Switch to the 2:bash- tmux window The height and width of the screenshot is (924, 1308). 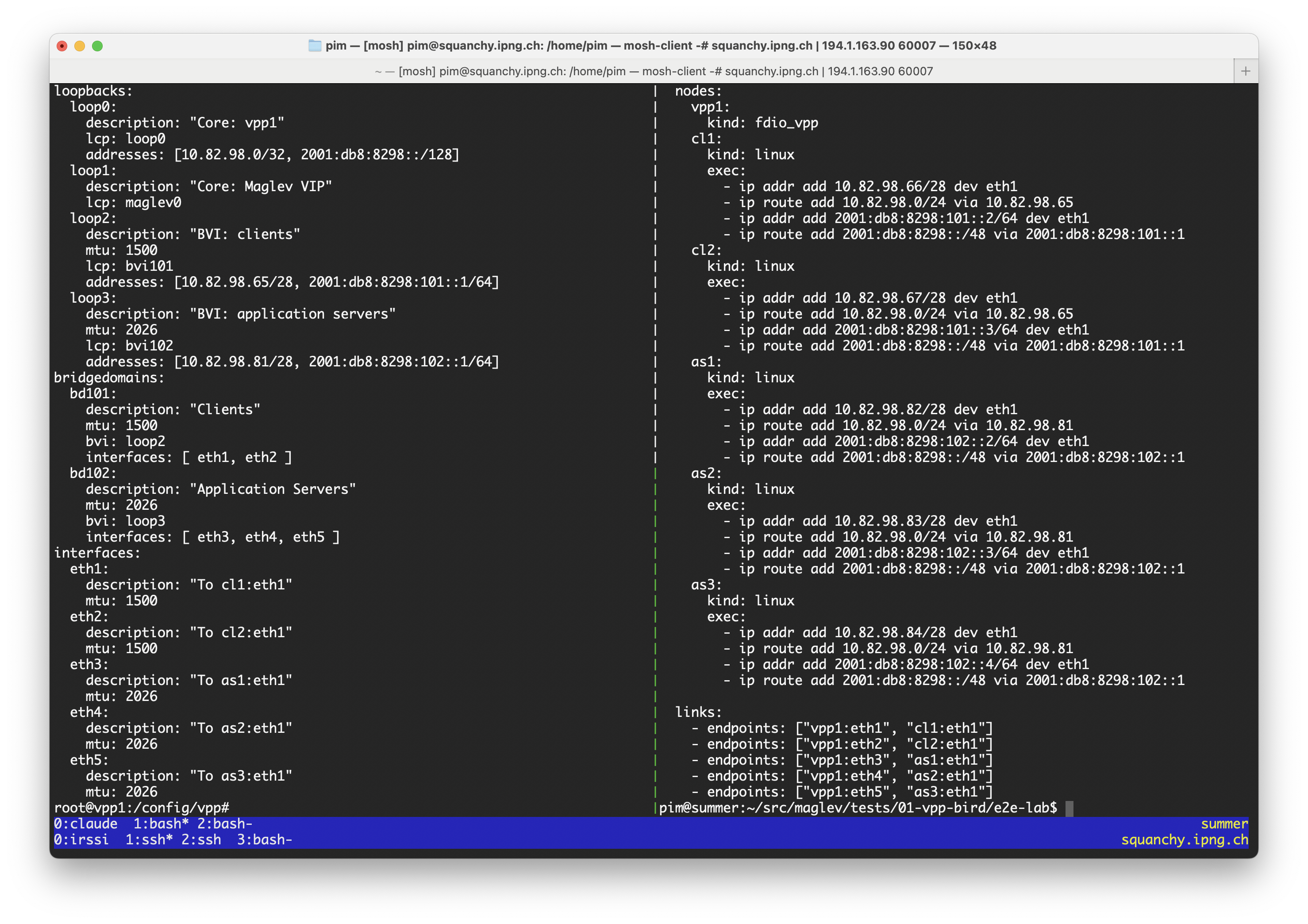point(224,823)
